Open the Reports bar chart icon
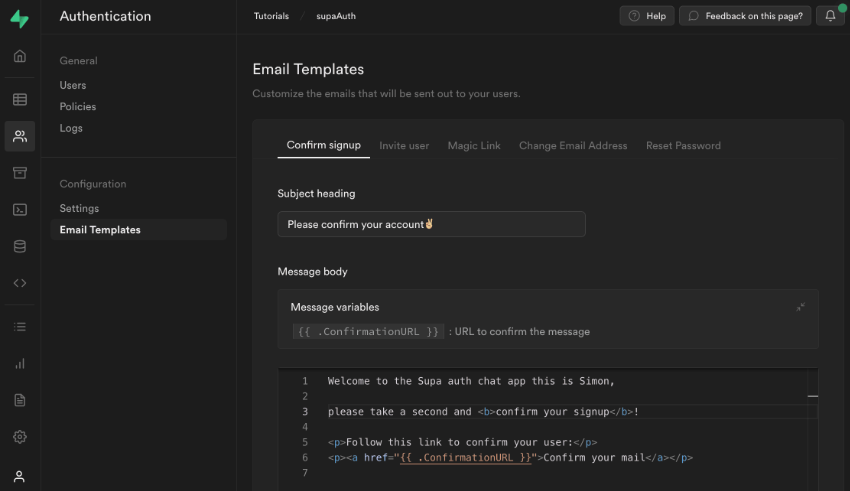 20,364
